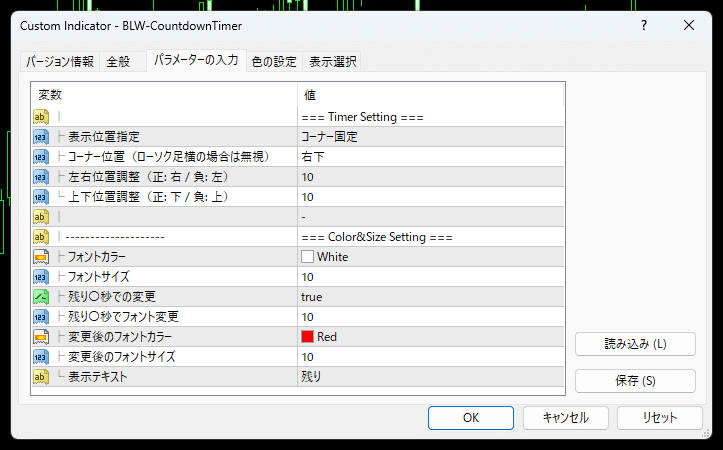Viewport: 723px width, 450px height.
Task: Click the color icon beside 変更後のフォントカラー
Action: pos(41,337)
